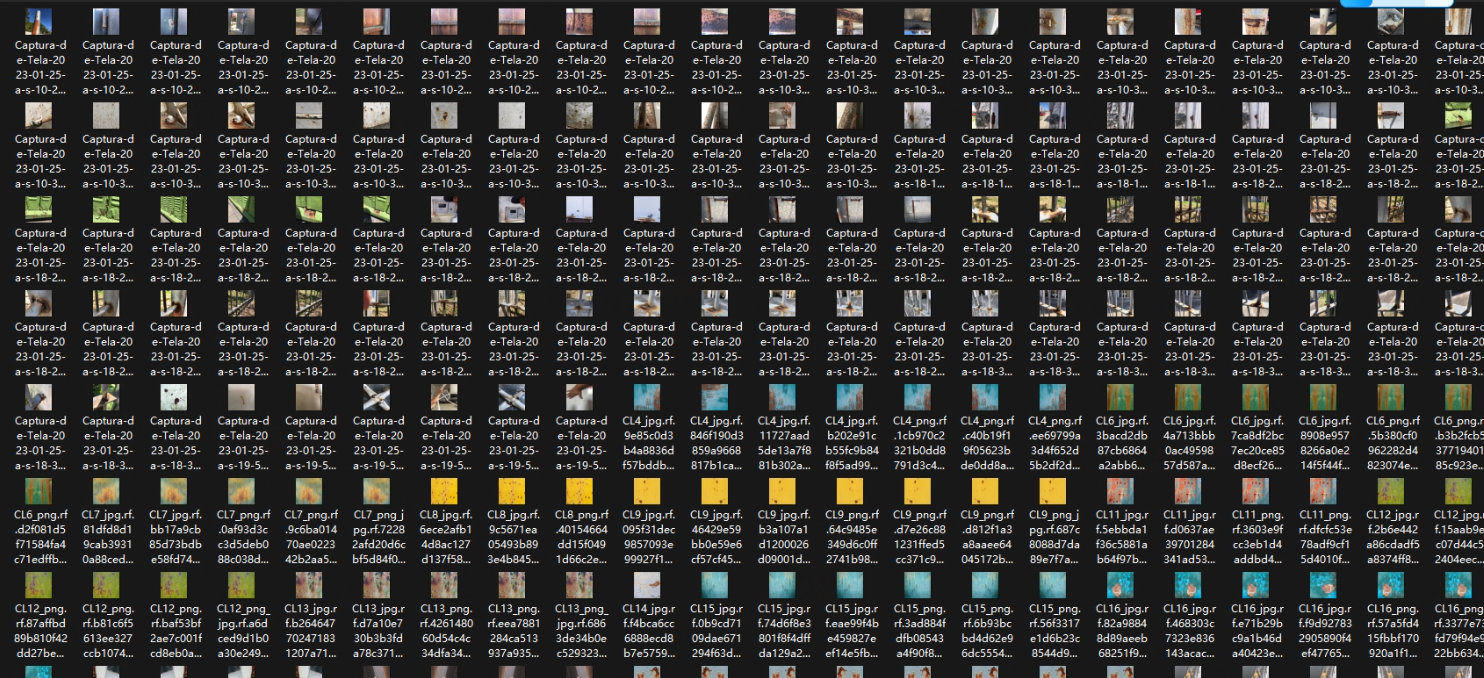Select file CL6_jpg.rf.8908e957 thumbnail
Screen dimensions: 1484x678
coord(1325,397)
